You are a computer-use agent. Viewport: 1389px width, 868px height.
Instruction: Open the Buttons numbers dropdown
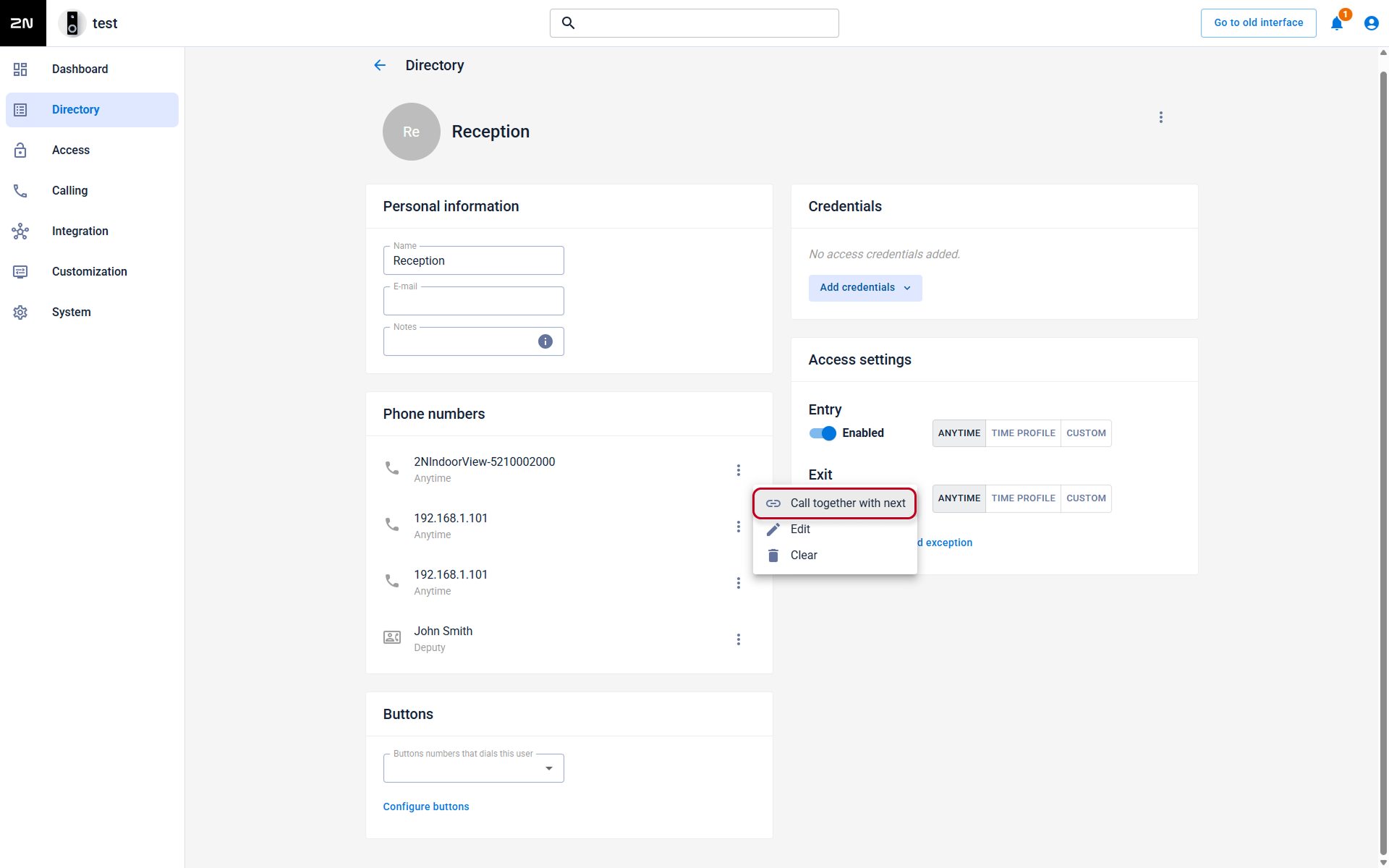(x=473, y=768)
